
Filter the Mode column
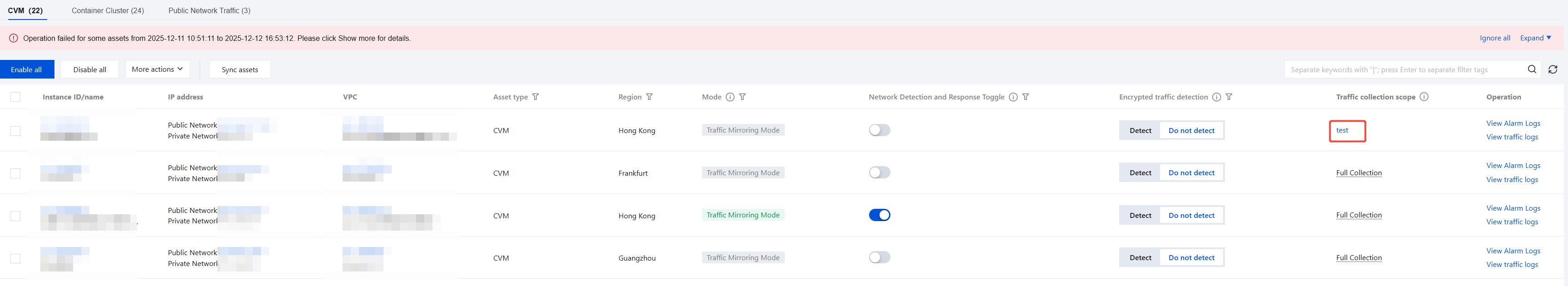pos(742,97)
